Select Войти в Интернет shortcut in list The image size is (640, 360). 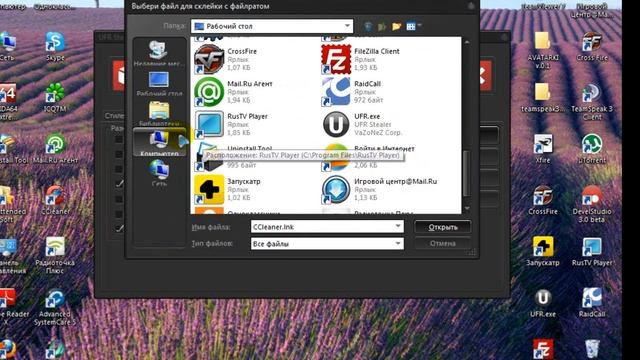pyautogui.click(x=369, y=157)
